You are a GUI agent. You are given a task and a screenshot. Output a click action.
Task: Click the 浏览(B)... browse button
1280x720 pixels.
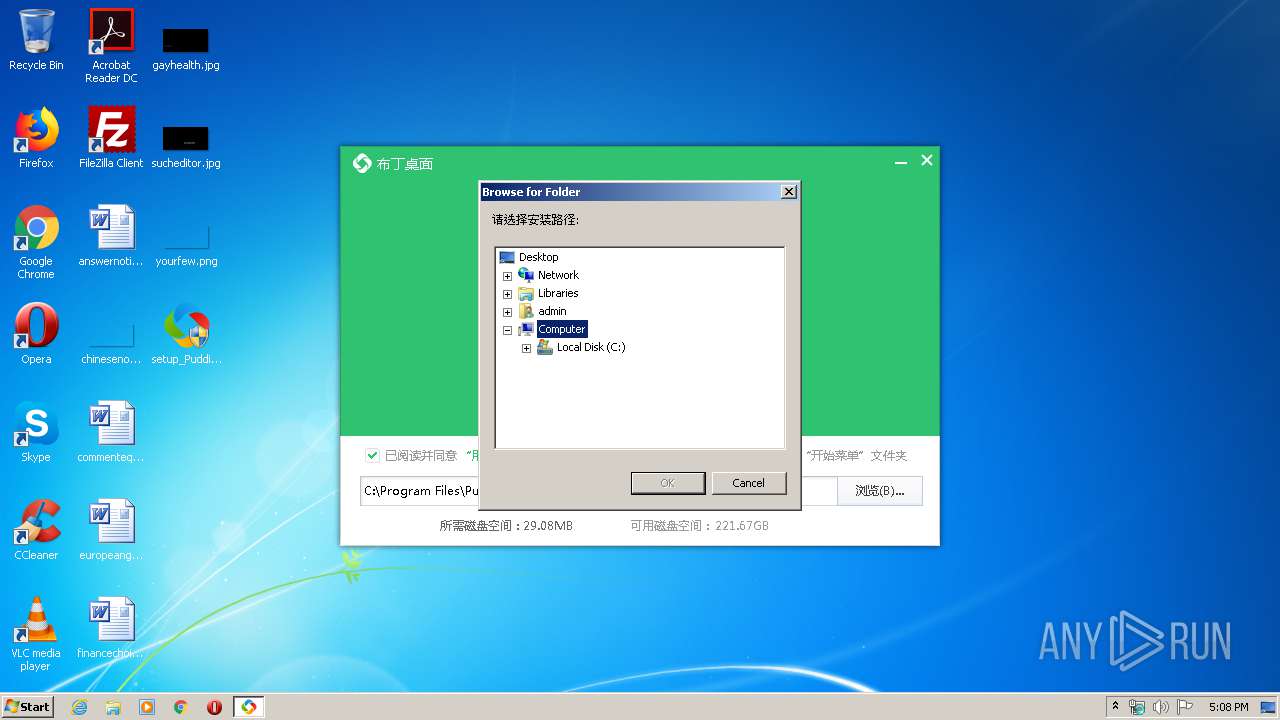point(880,491)
